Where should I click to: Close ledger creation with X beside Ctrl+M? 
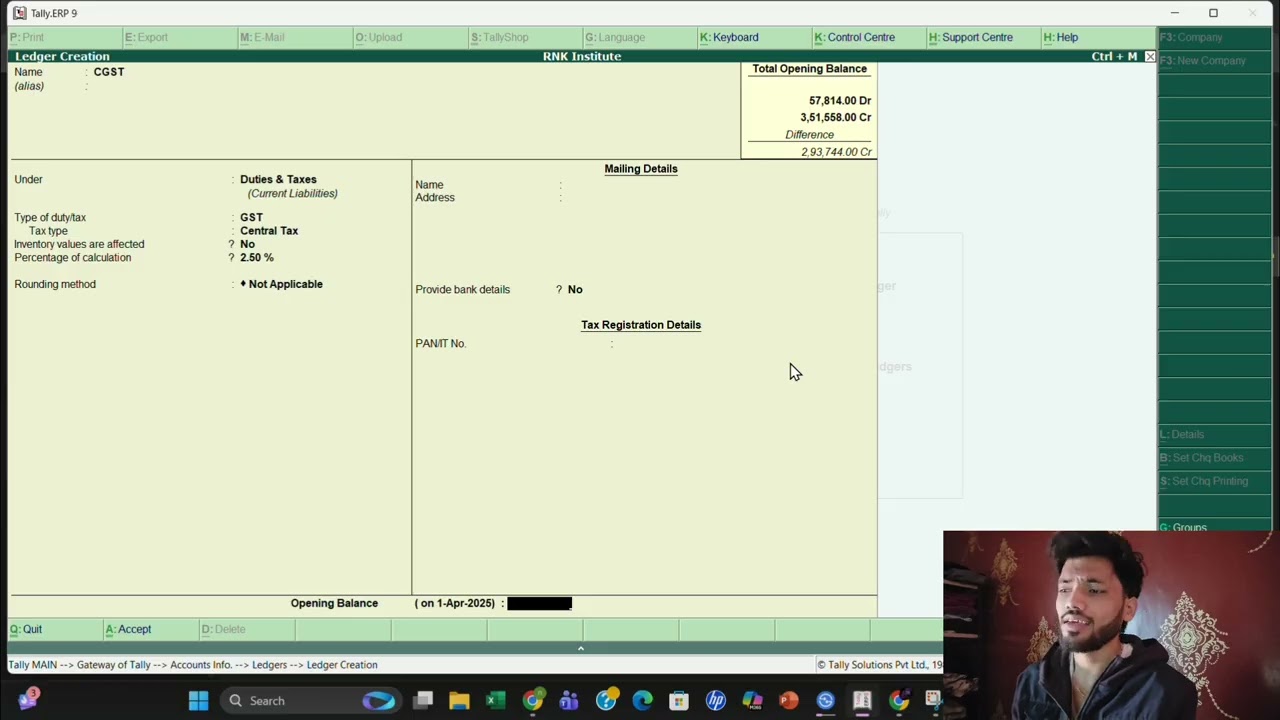(1150, 57)
